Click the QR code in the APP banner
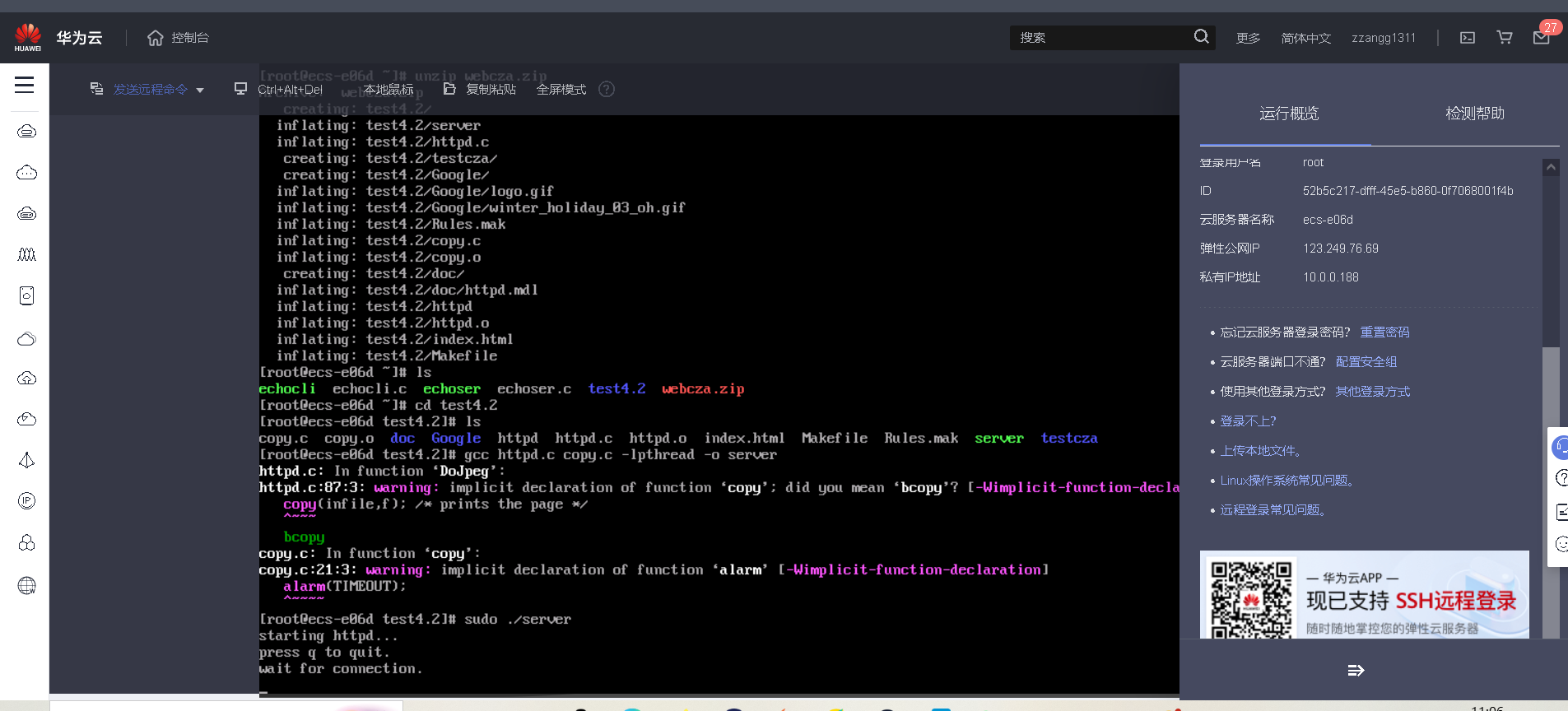Screen dimensions: 1568x711 tap(1251, 599)
